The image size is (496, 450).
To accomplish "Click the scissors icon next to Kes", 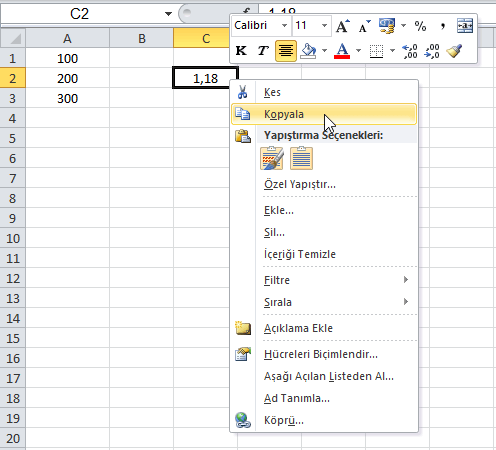I will click(x=243, y=92).
